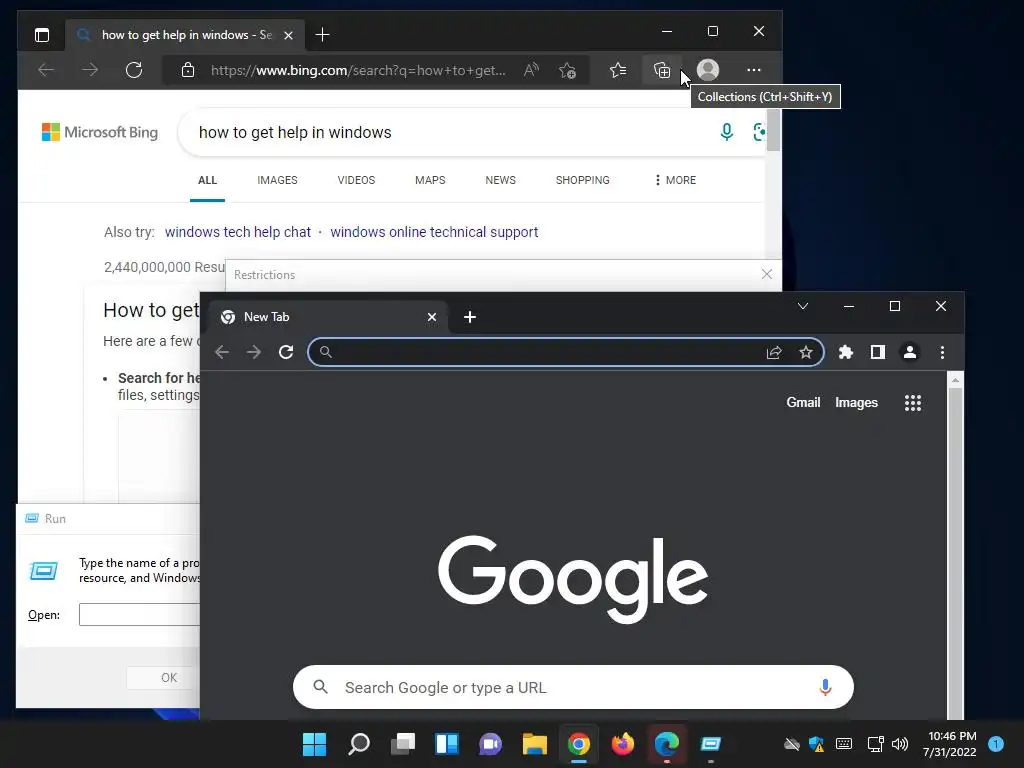The image size is (1024, 768).
Task: Open Chrome's three-dot menu
Action: 942,353
